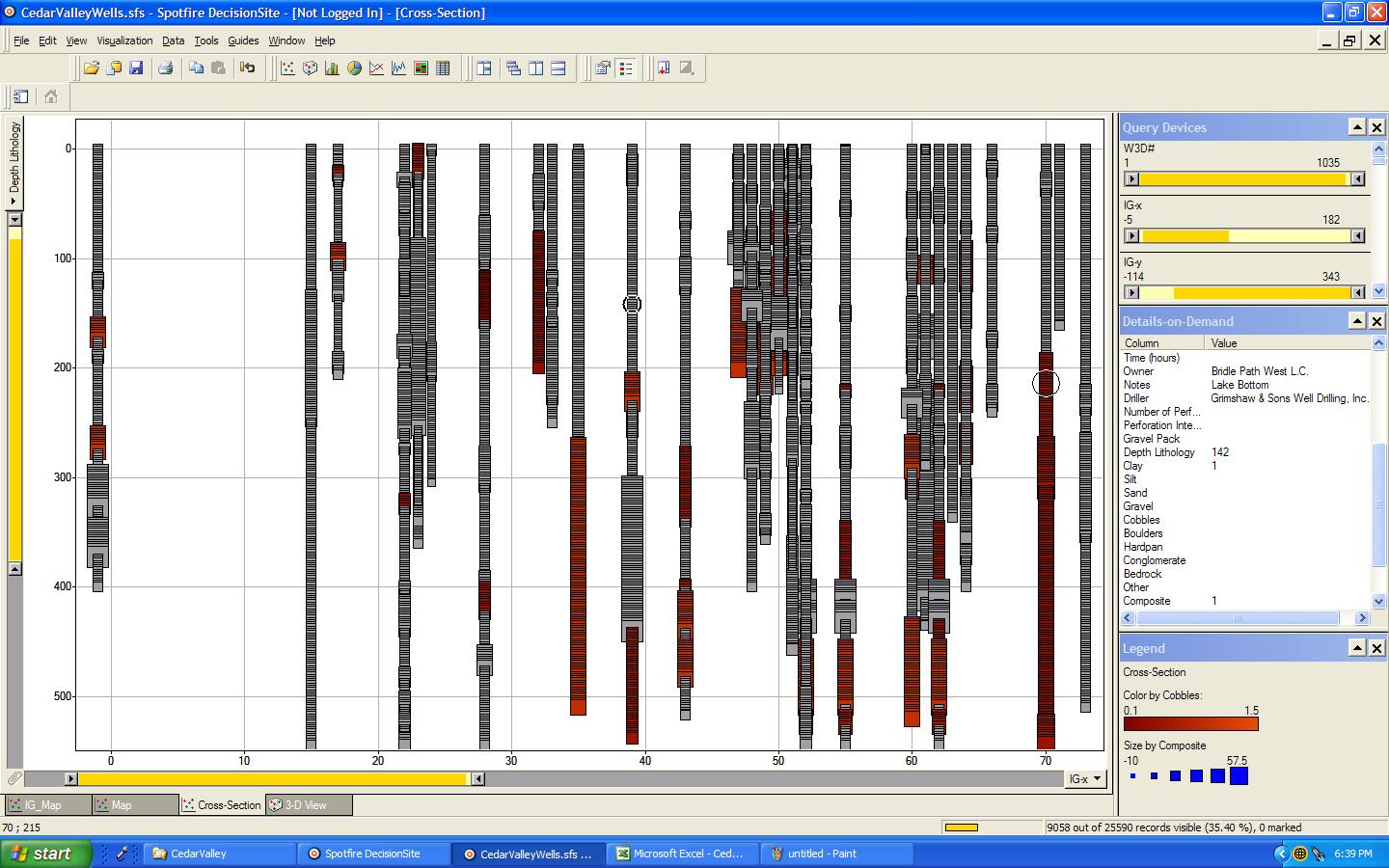Click the paste clipboard toolbar icon
The height and width of the screenshot is (868, 1389).
tap(218, 68)
